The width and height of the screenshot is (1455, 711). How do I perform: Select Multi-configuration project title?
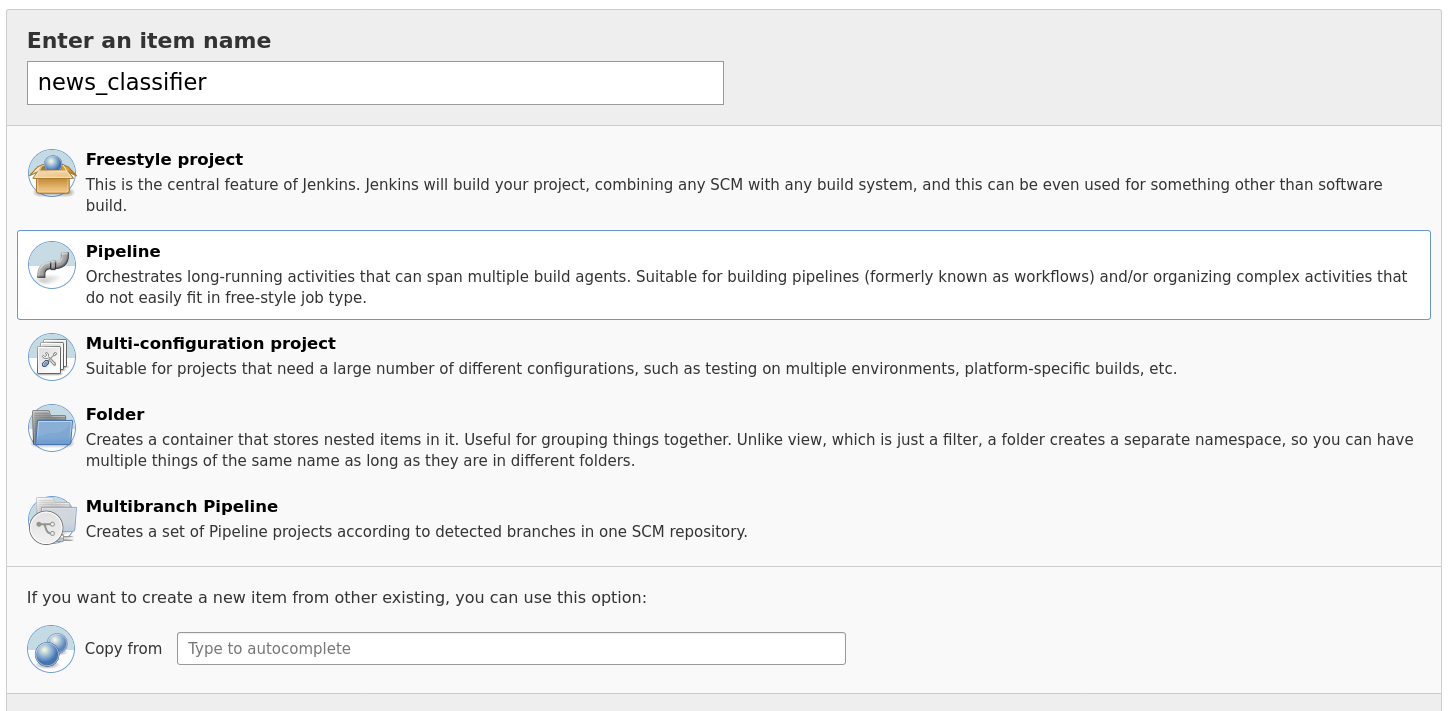coord(210,343)
